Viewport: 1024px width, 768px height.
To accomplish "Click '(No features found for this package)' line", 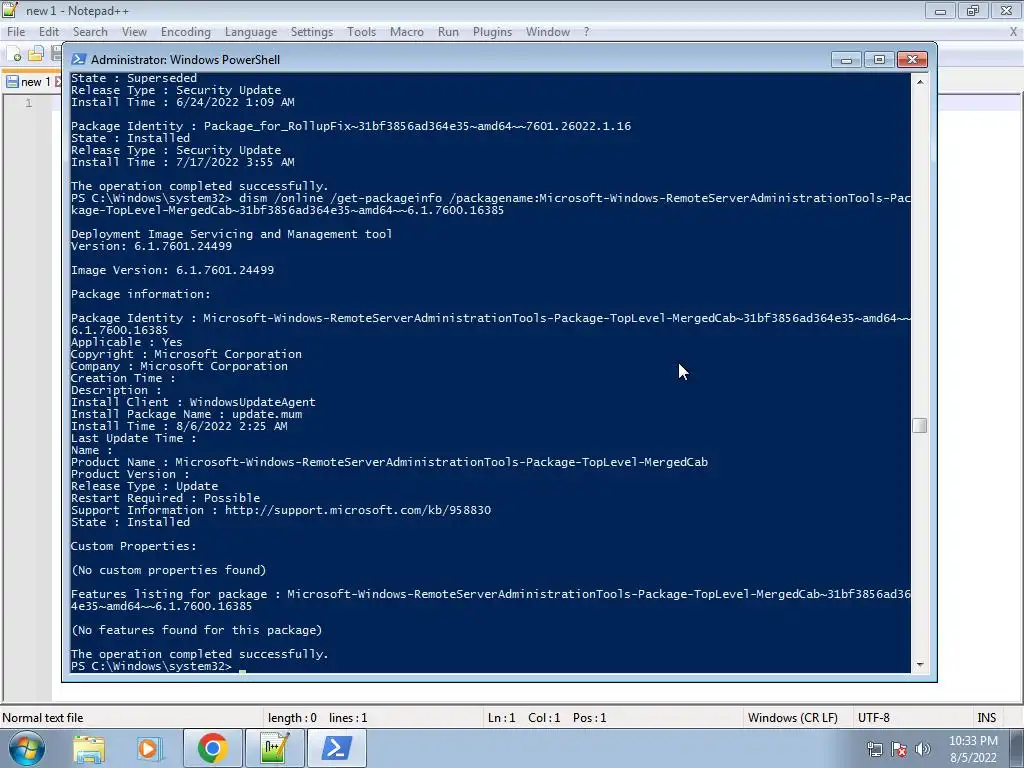I will coord(197,630).
